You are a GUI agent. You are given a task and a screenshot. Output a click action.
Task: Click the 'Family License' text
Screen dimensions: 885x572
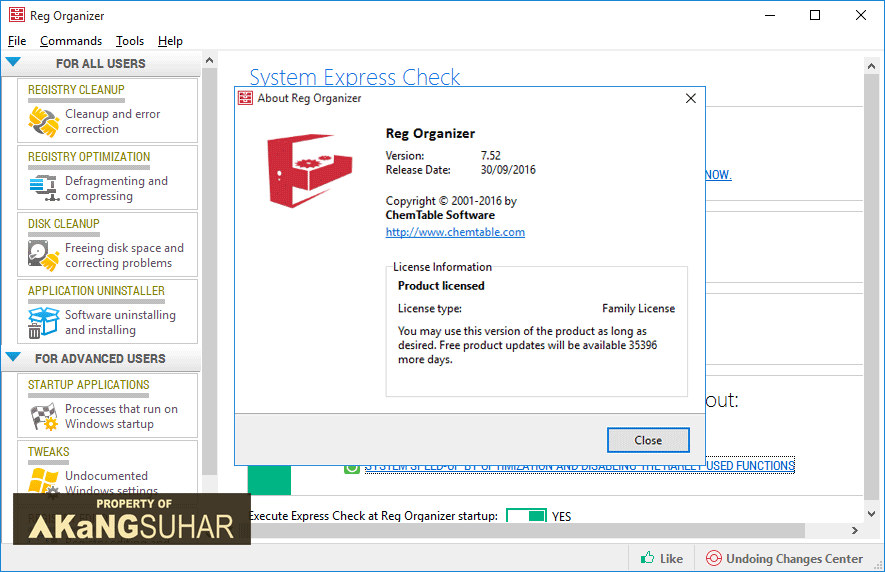pyautogui.click(x=638, y=308)
